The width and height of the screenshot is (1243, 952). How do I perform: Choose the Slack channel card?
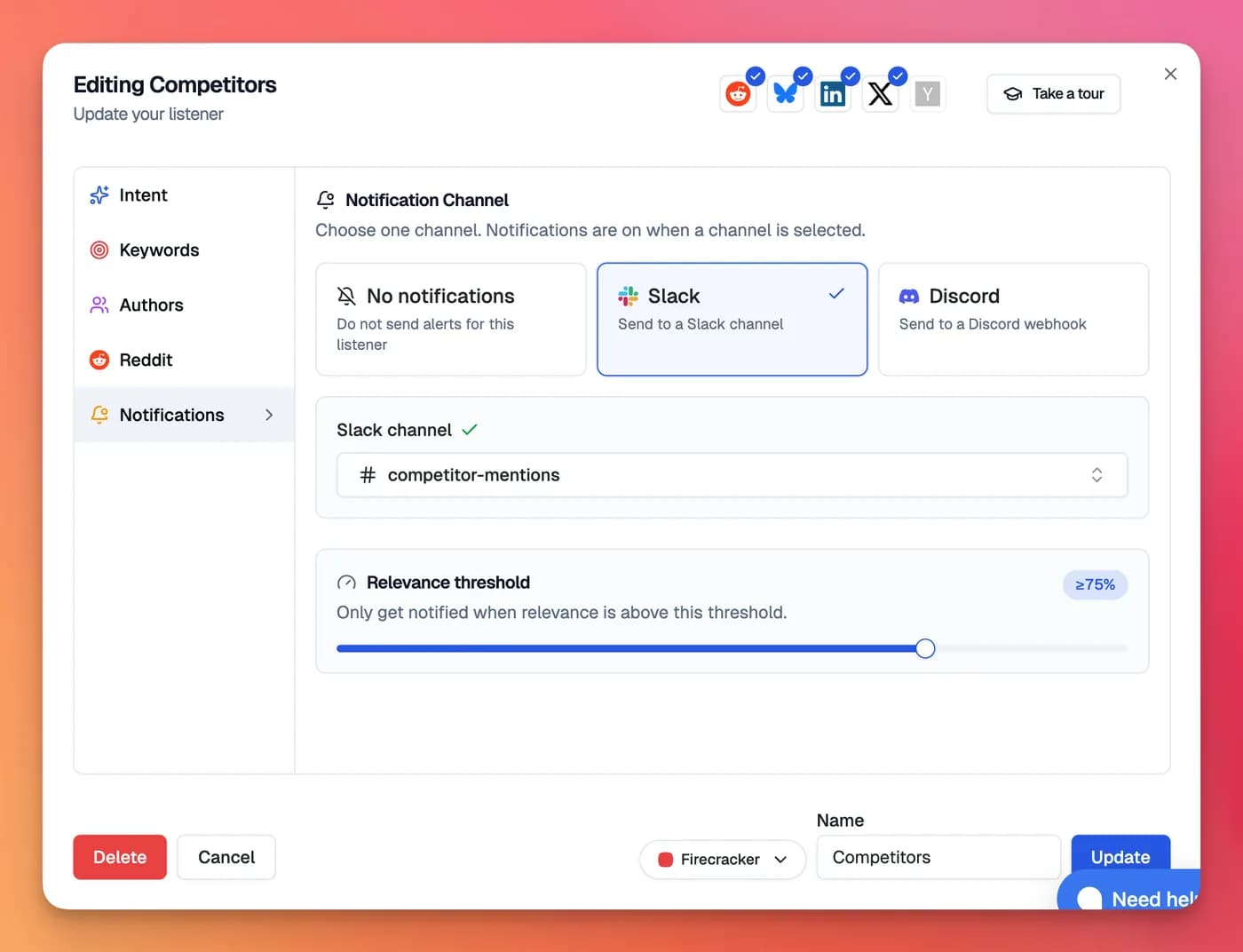pos(732,319)
